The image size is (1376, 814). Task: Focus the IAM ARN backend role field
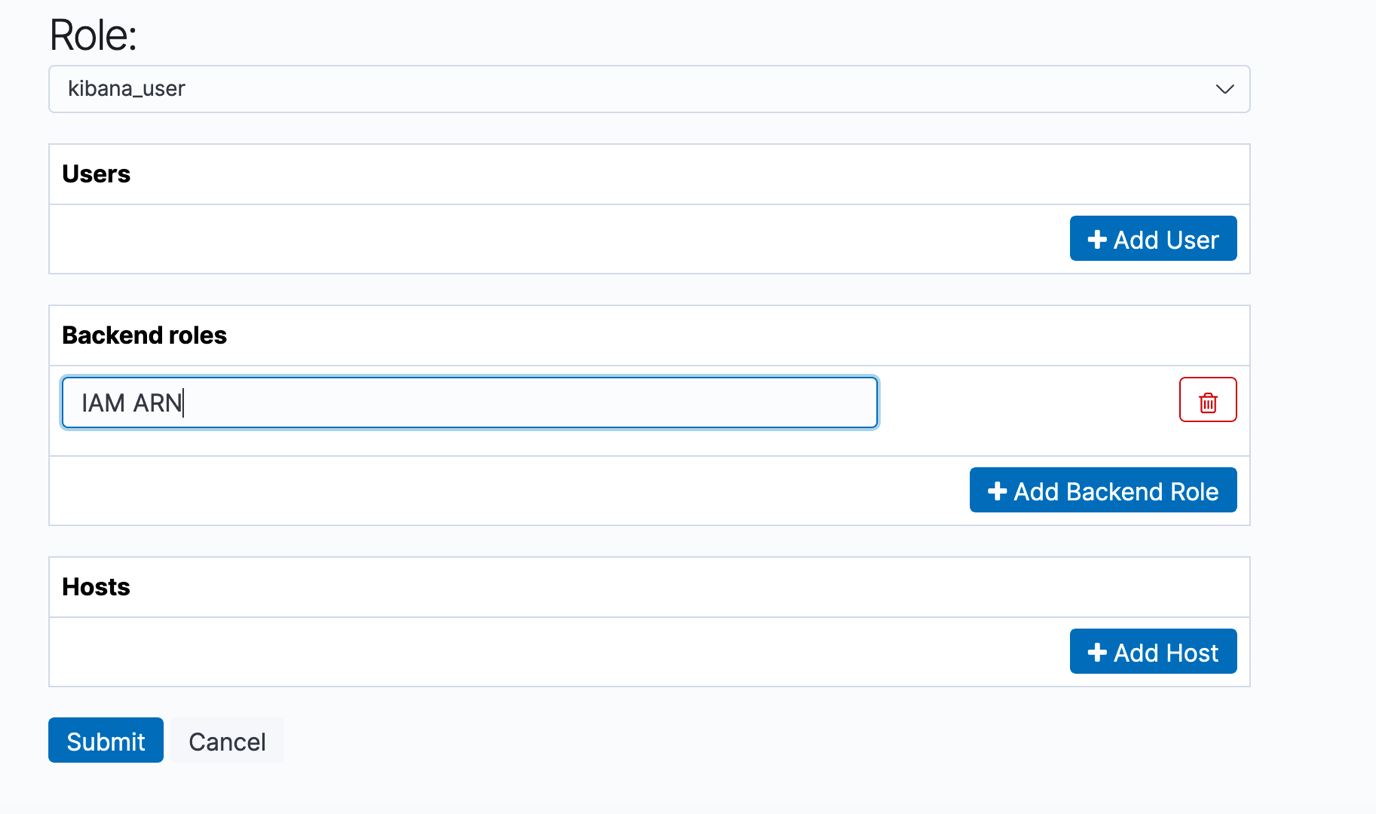coord(470,403)
